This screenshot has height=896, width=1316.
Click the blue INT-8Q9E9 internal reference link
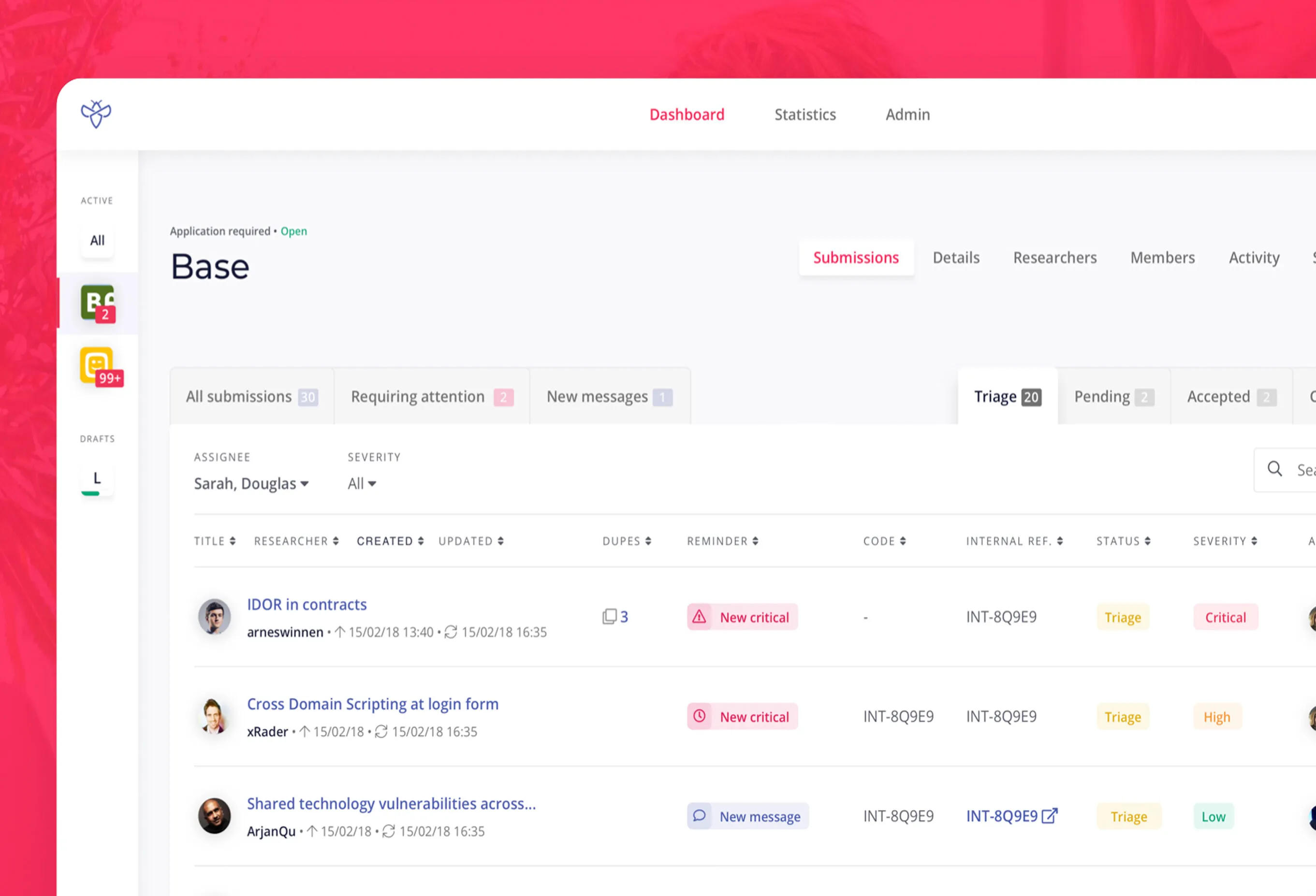click(x=1001, y=816)
